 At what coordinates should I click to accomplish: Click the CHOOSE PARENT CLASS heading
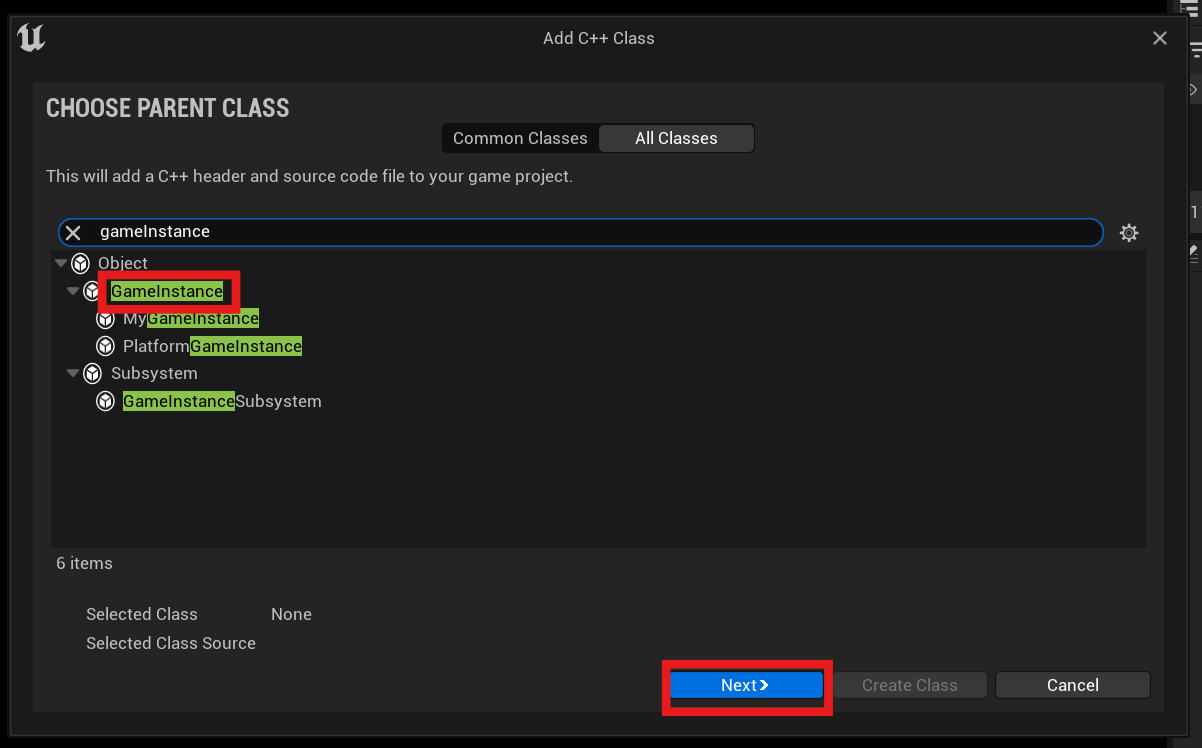[168, 108]
